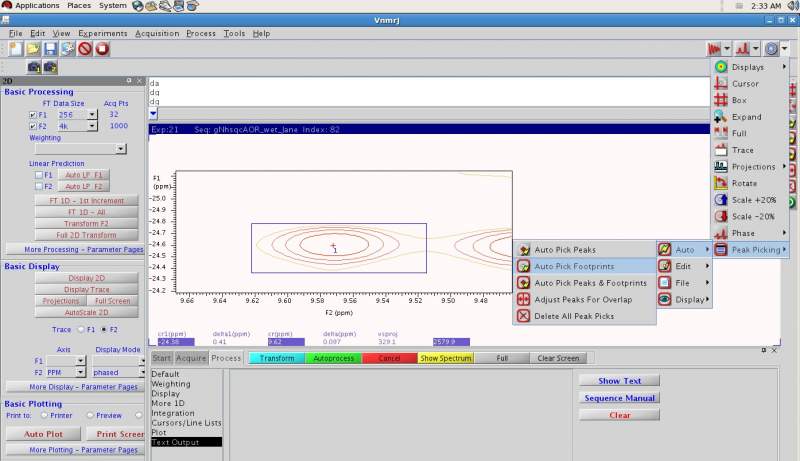Click the Save icon in the toolbar
800x461 pixels.
click(50, 48)
